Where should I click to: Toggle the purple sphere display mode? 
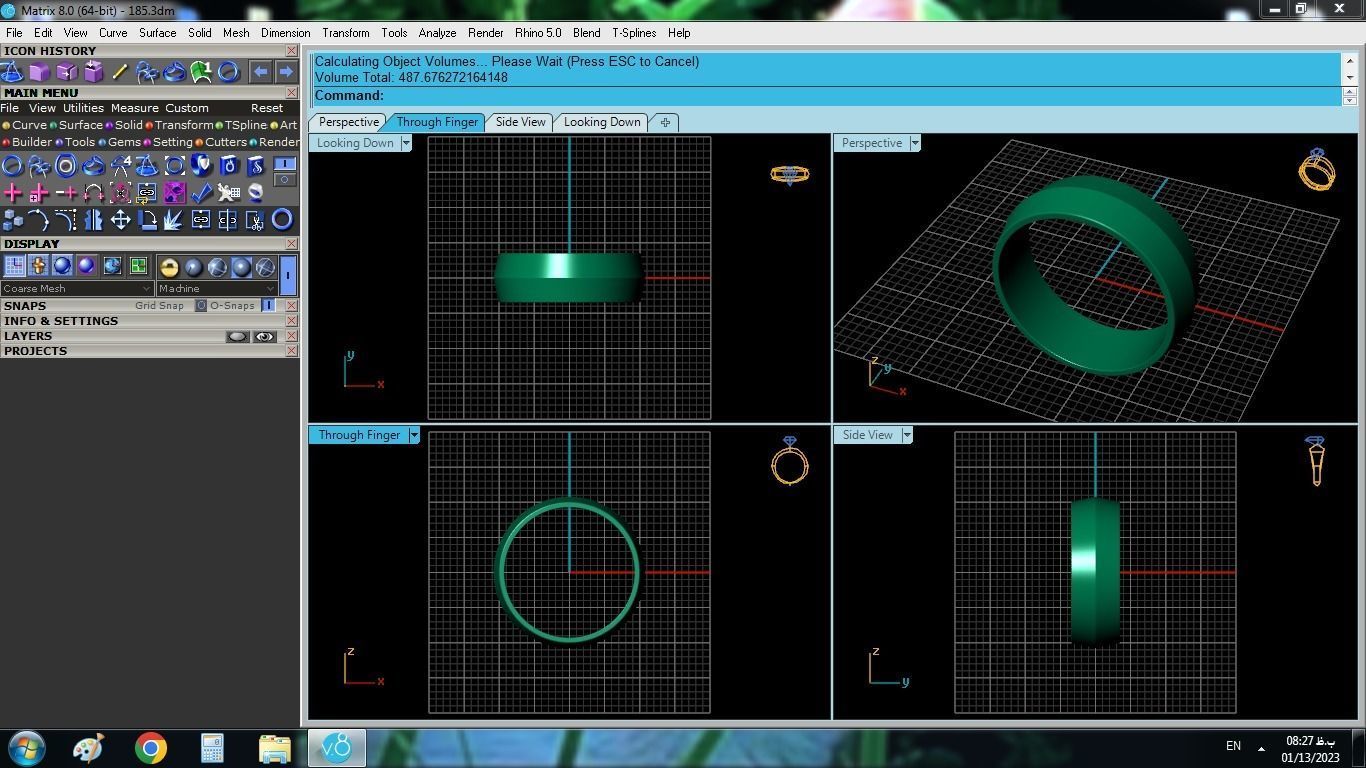[86, 265]
